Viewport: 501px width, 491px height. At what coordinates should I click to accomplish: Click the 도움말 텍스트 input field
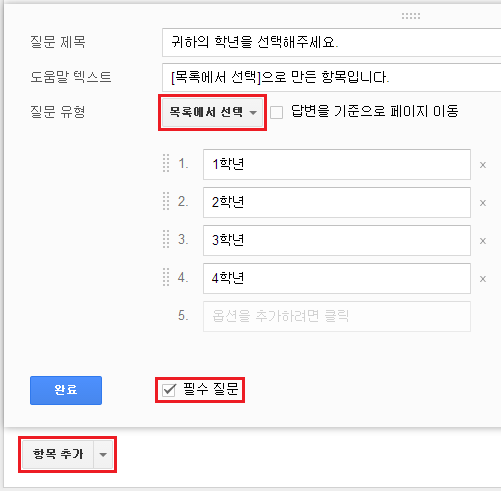click(x=331, y=77)
